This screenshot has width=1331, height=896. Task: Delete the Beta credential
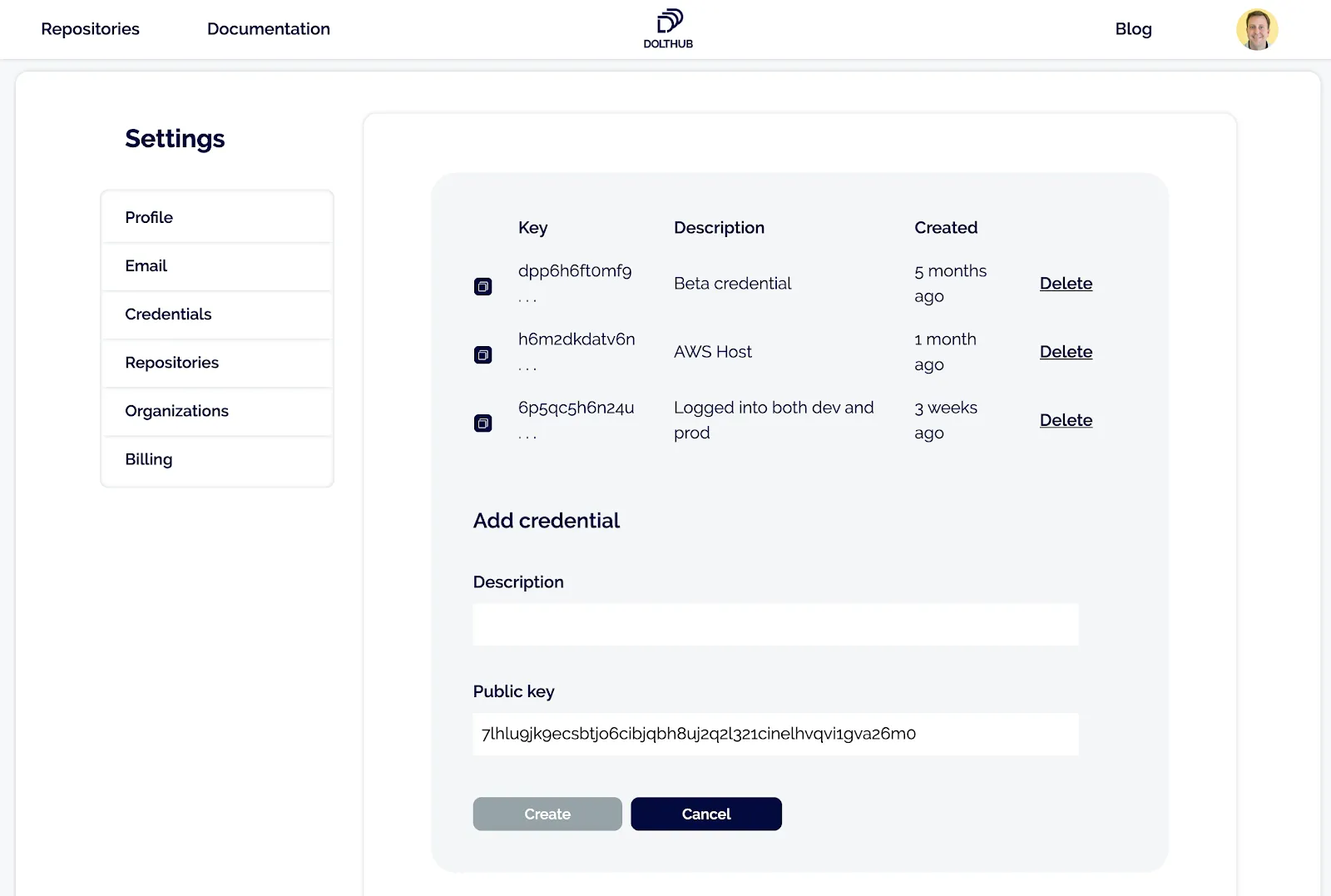[x=1066, y=283]
